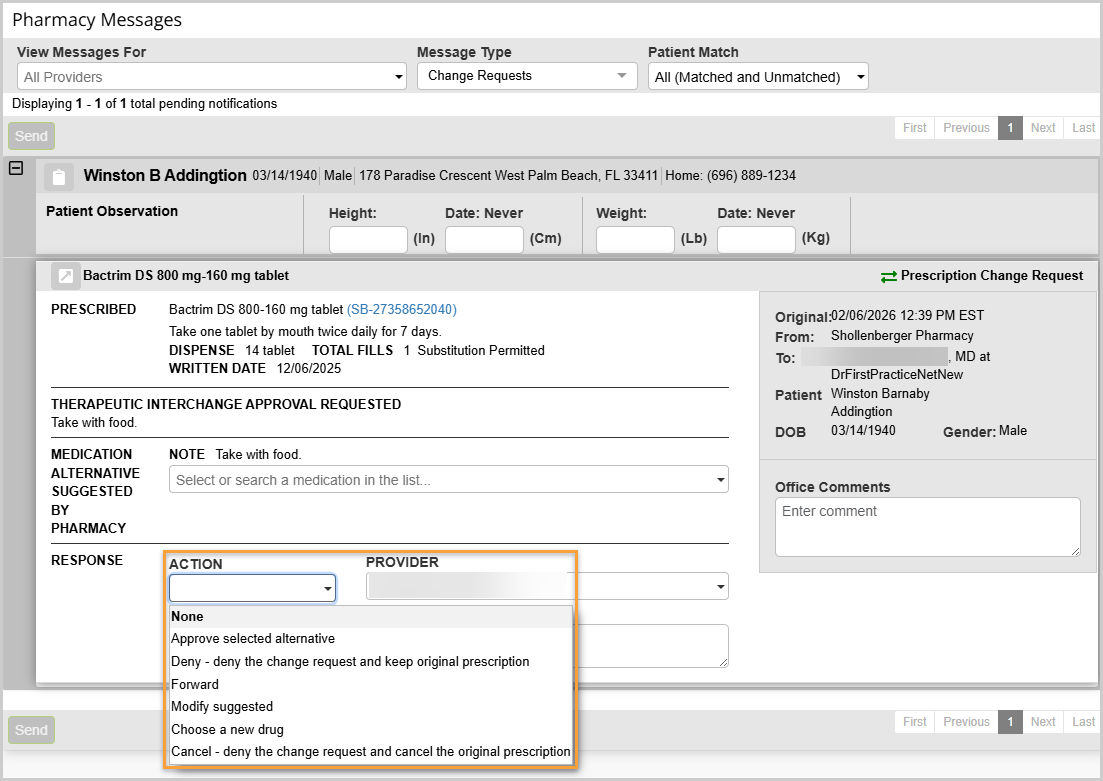Viewport: 1103px width, 781px height.
Task: Open the Bactrim DS prescription arrow icon
Action: point(65,276)
